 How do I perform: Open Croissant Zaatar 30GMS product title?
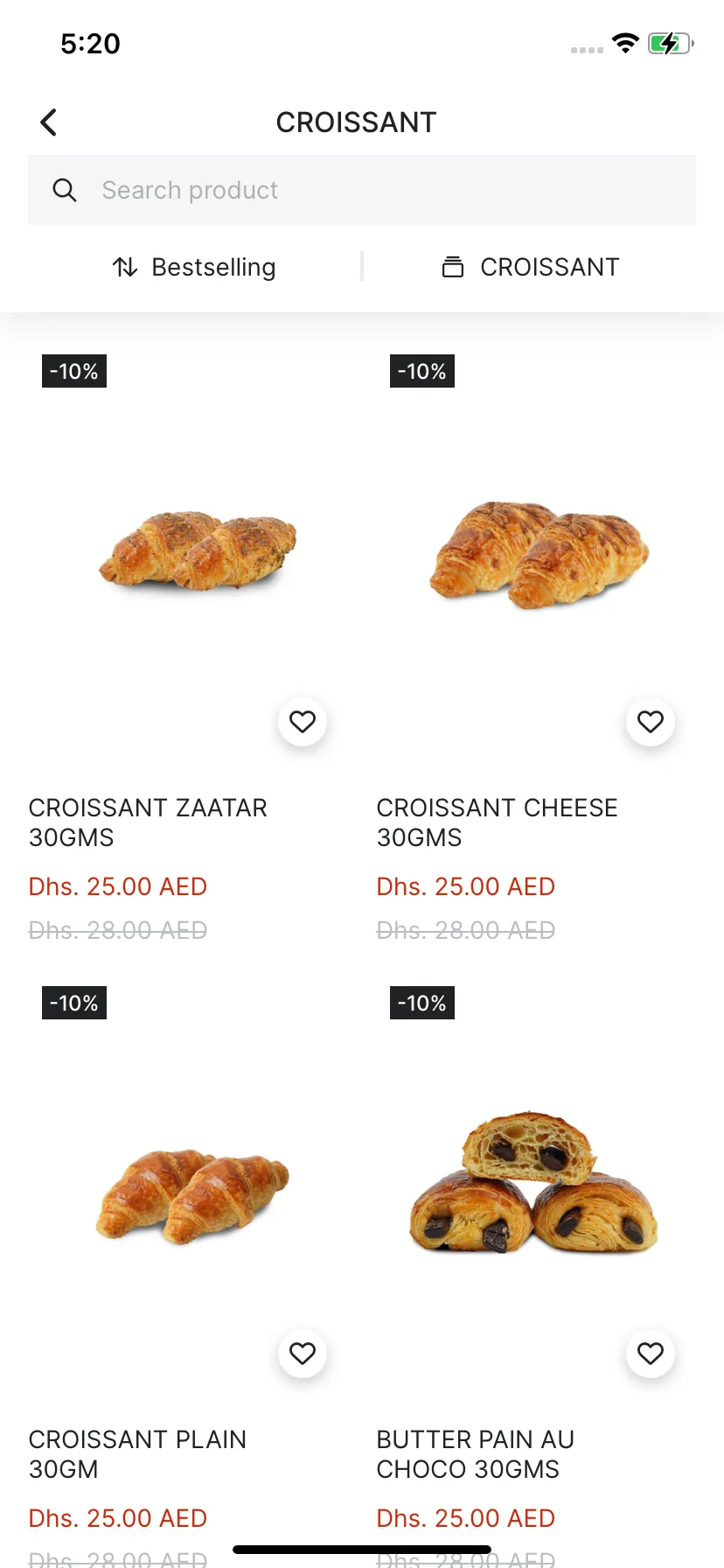pos(148,822)
